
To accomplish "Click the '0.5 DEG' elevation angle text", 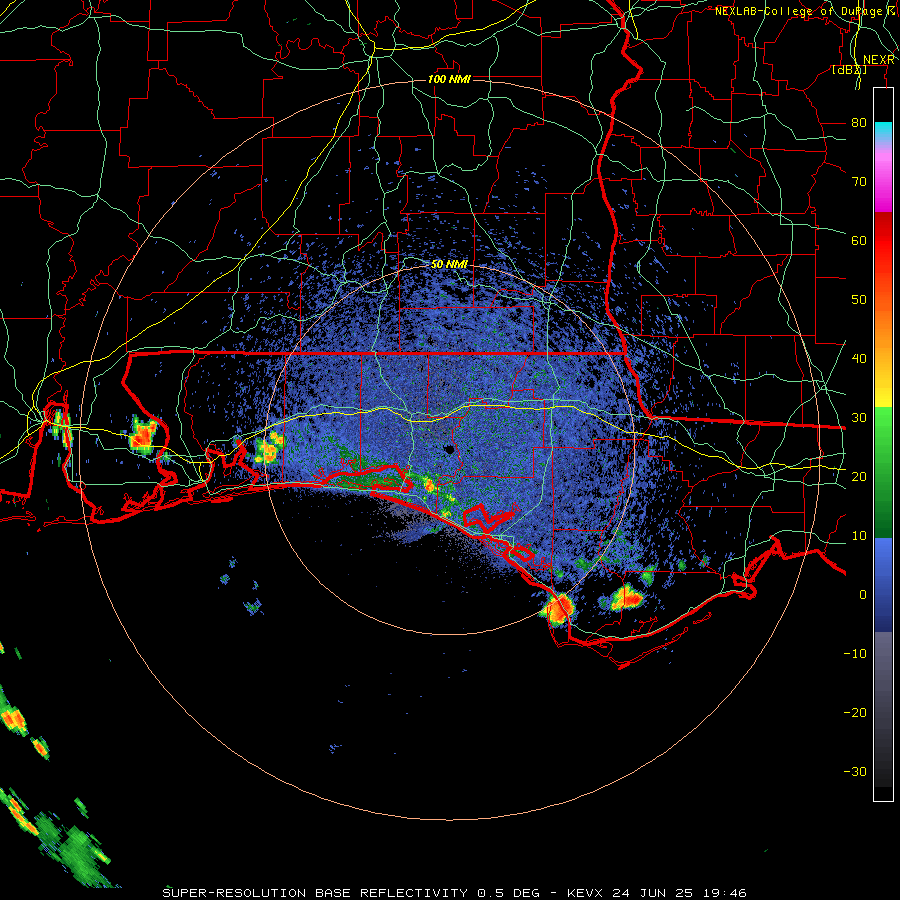I will coord(508,893).
